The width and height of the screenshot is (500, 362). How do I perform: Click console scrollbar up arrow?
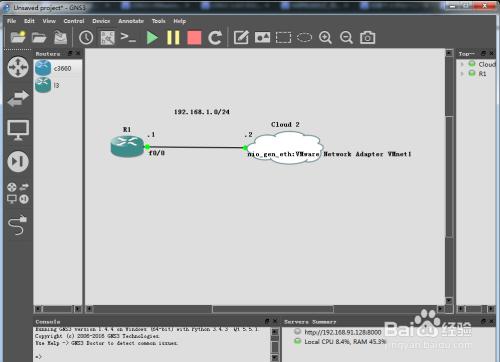[x=275, y=332]
